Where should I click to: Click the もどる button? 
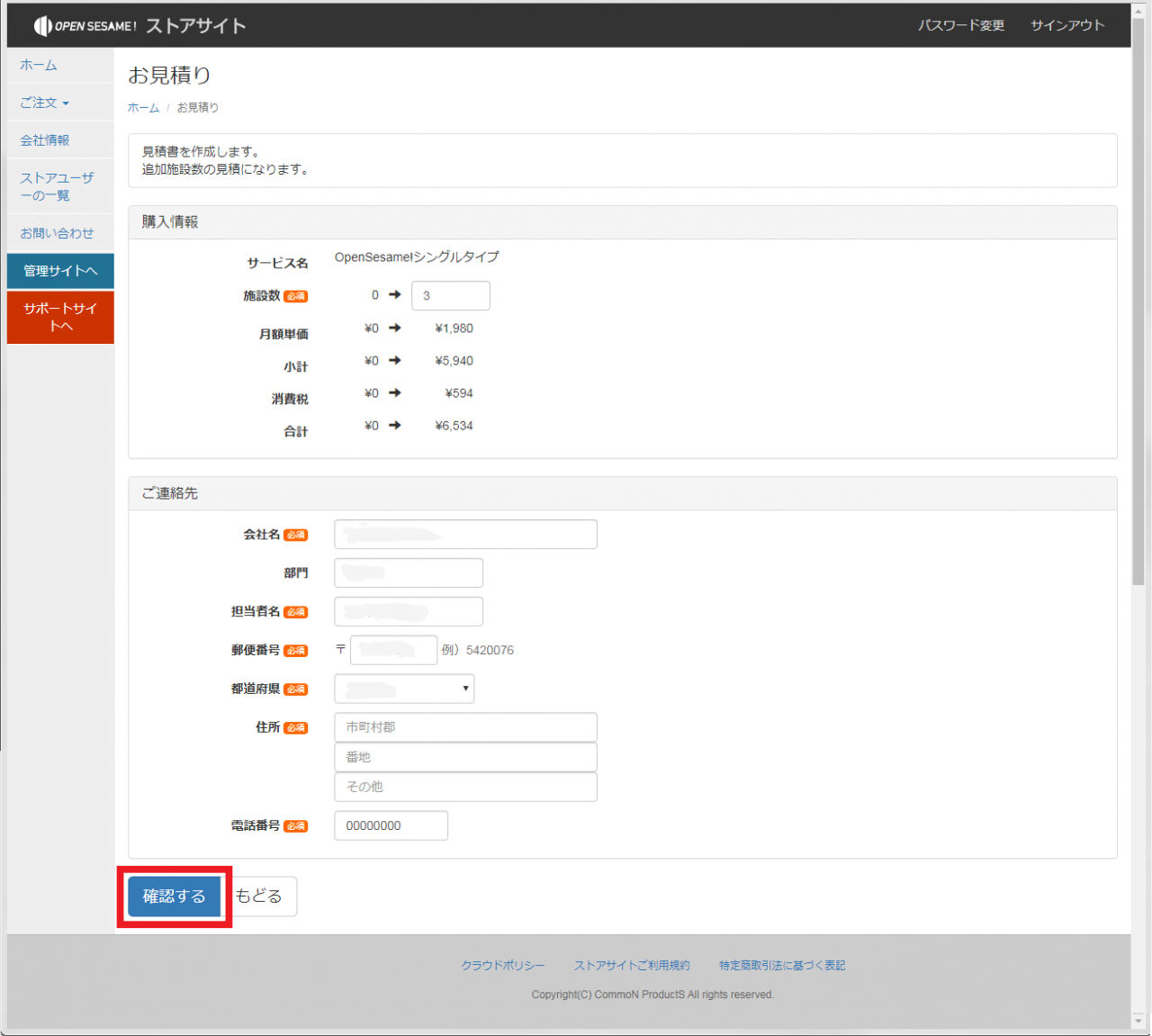coord(260,896)
